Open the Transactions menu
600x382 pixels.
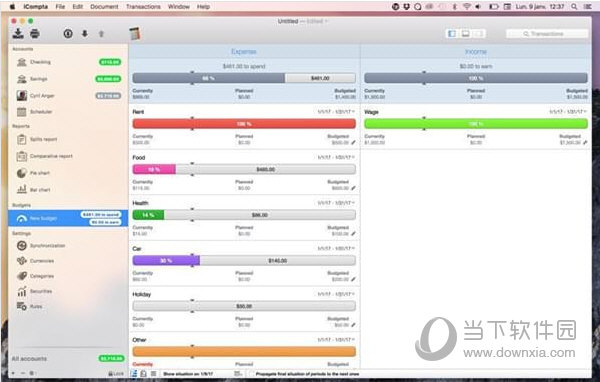(143, 7)
